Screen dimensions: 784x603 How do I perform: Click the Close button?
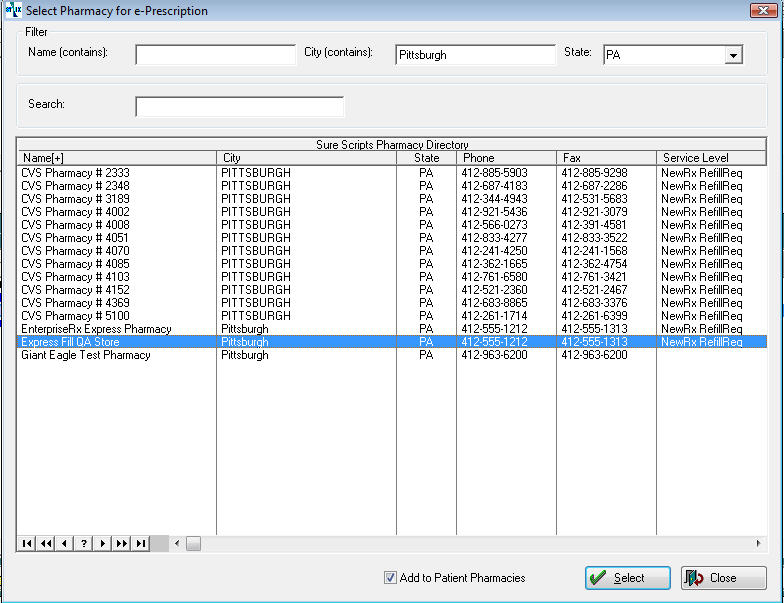[724, 578]
